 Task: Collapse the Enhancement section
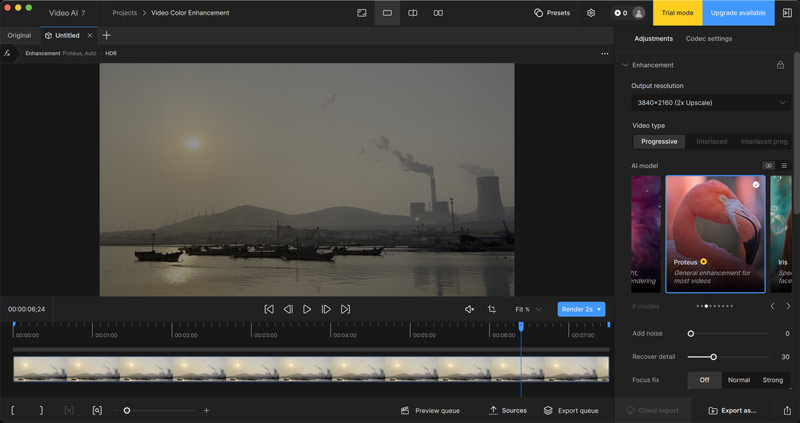(625, 65)
